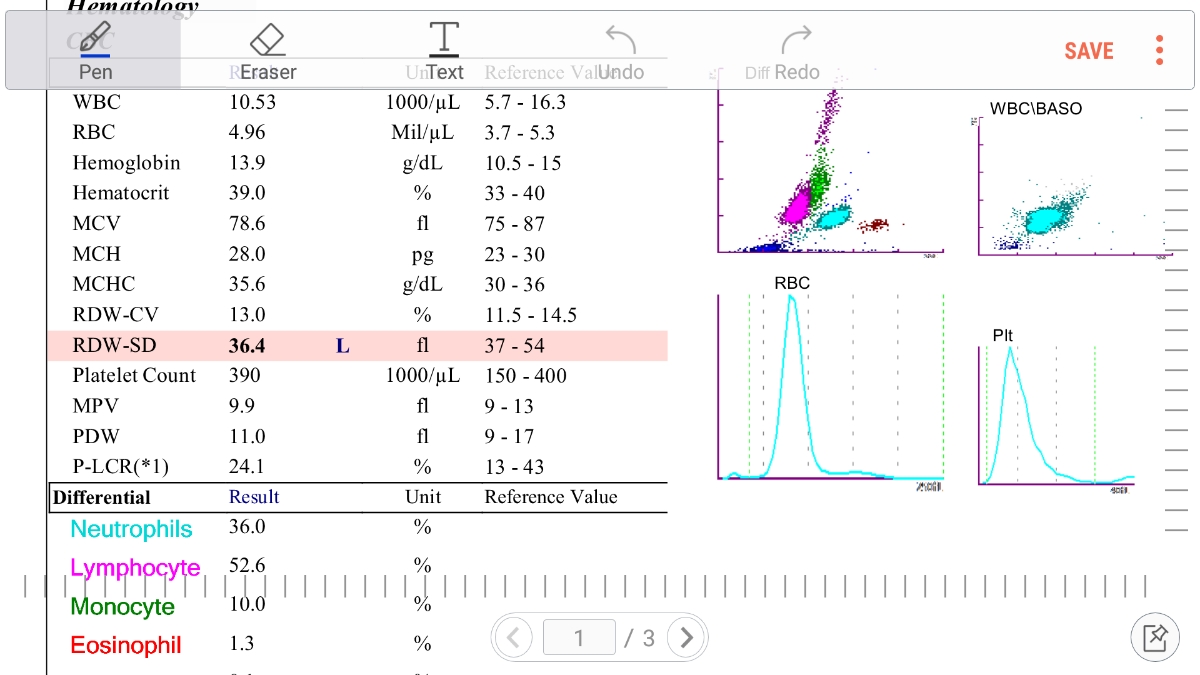Click the Hematocrit row label
1200x675 pixels.
pos(121,193)
